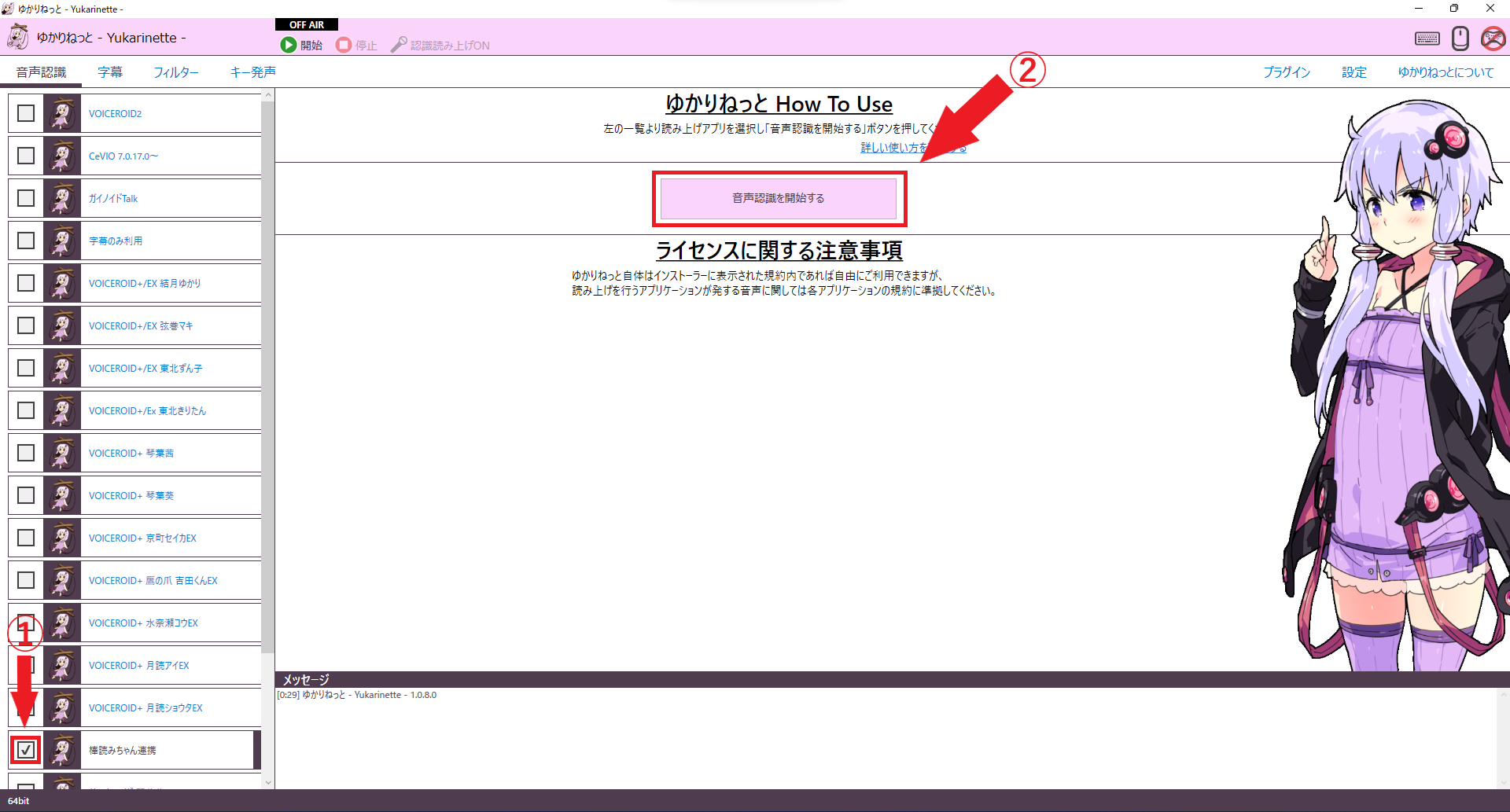Screen dimensions: 1510x812
Task: Open the keyboard icon in header
Action: 1427,39
